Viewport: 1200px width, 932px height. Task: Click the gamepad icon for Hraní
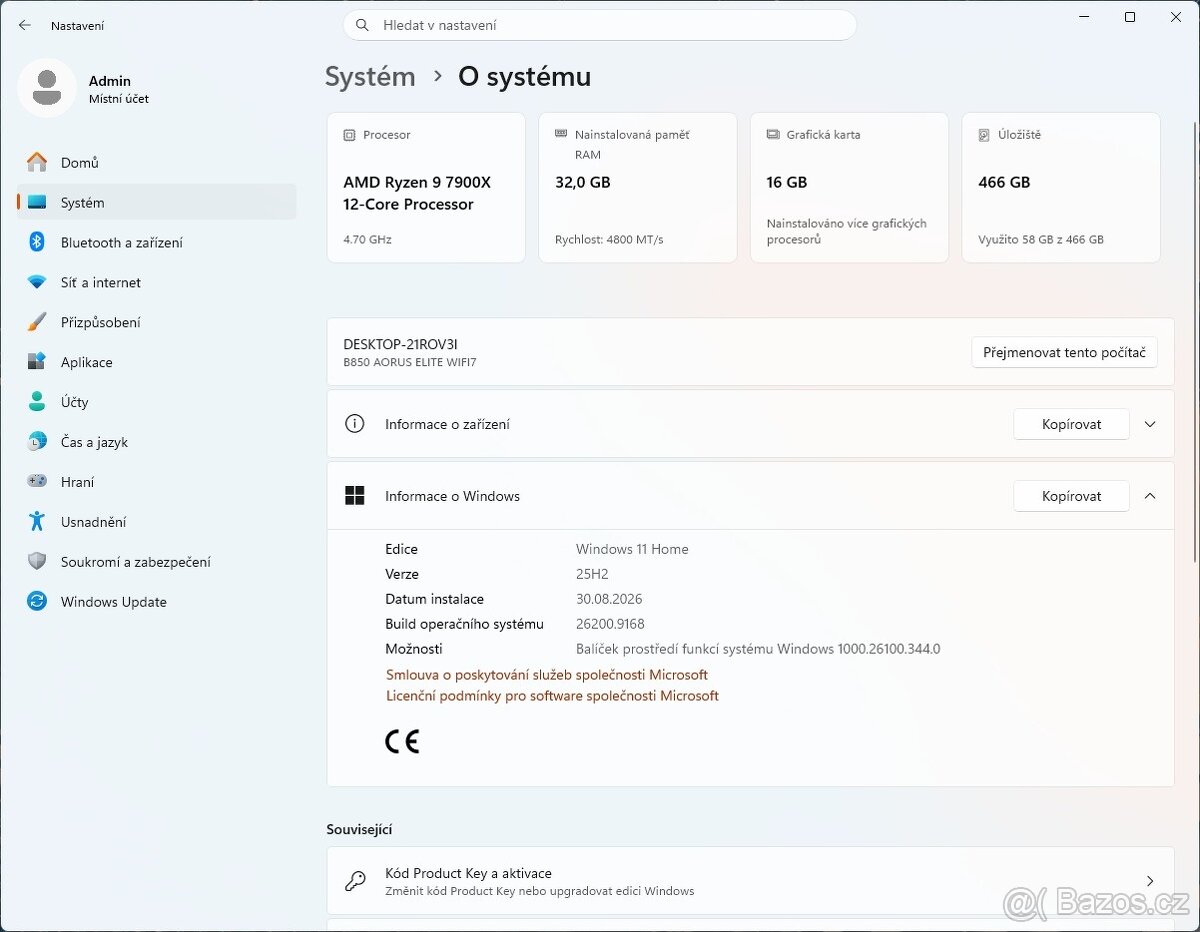pyautogui.click(x=37, y=481)
